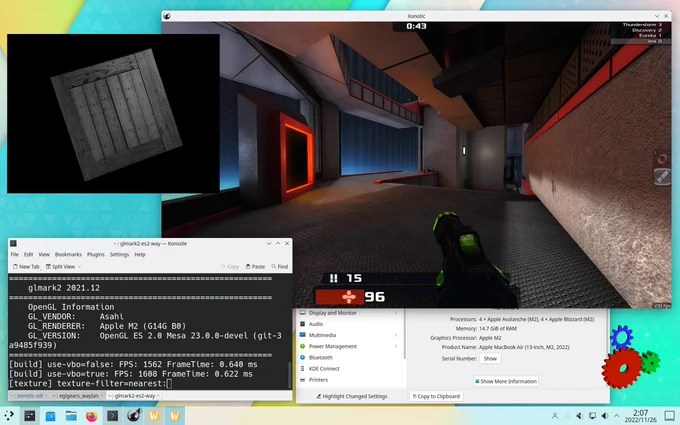The width and height of the screenshot is (680, 425).
Task: Click the display icon in system tray
Action: tap(592, 416)
